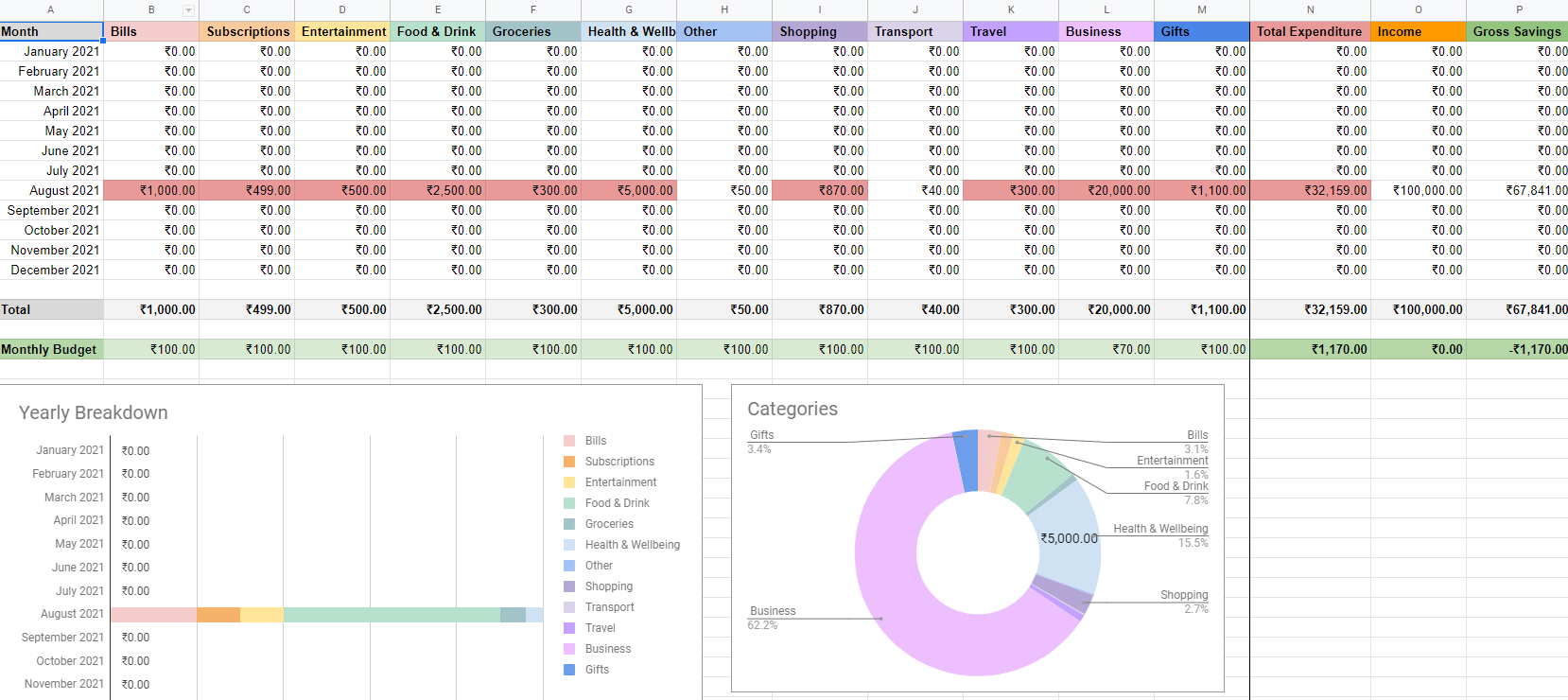
Task: Click the Bills legend color swatch
Action: tap(569, 441)
